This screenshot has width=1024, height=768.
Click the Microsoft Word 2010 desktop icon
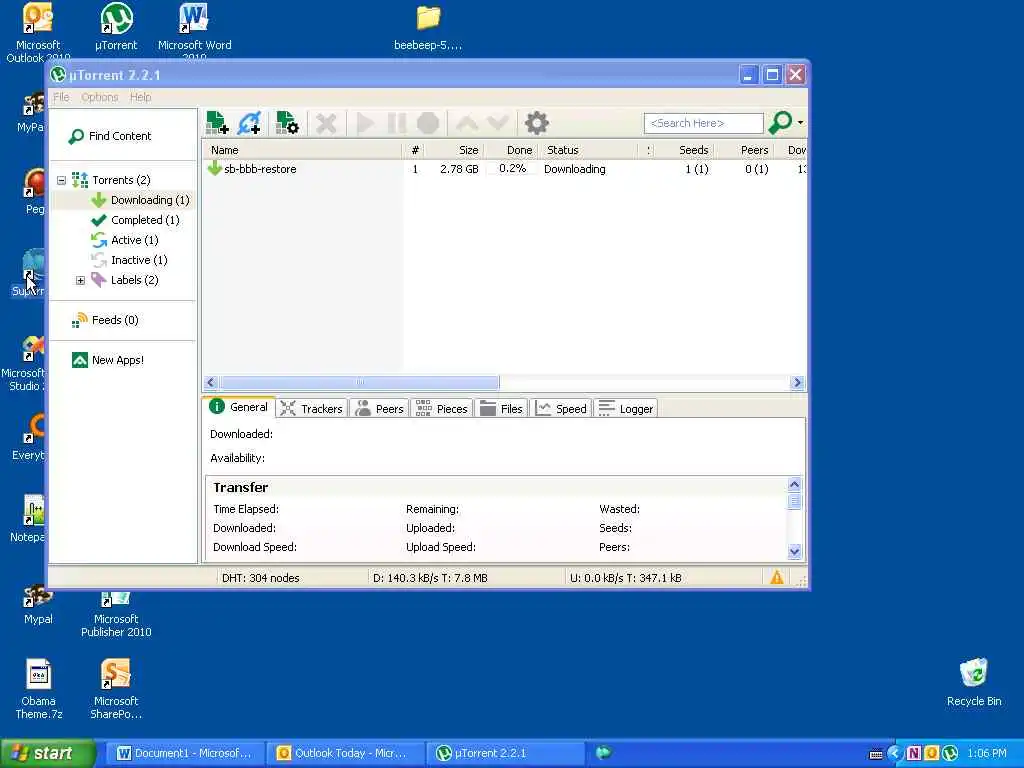(195, 31)
